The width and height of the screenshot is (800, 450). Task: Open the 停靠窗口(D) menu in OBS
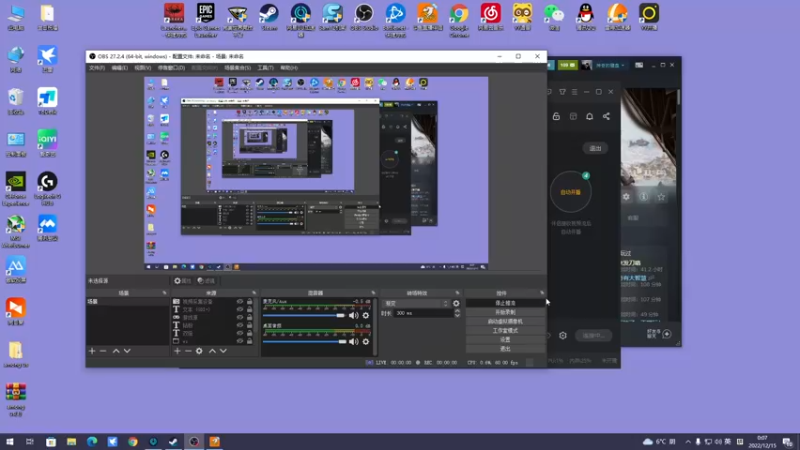coord(171,68)
